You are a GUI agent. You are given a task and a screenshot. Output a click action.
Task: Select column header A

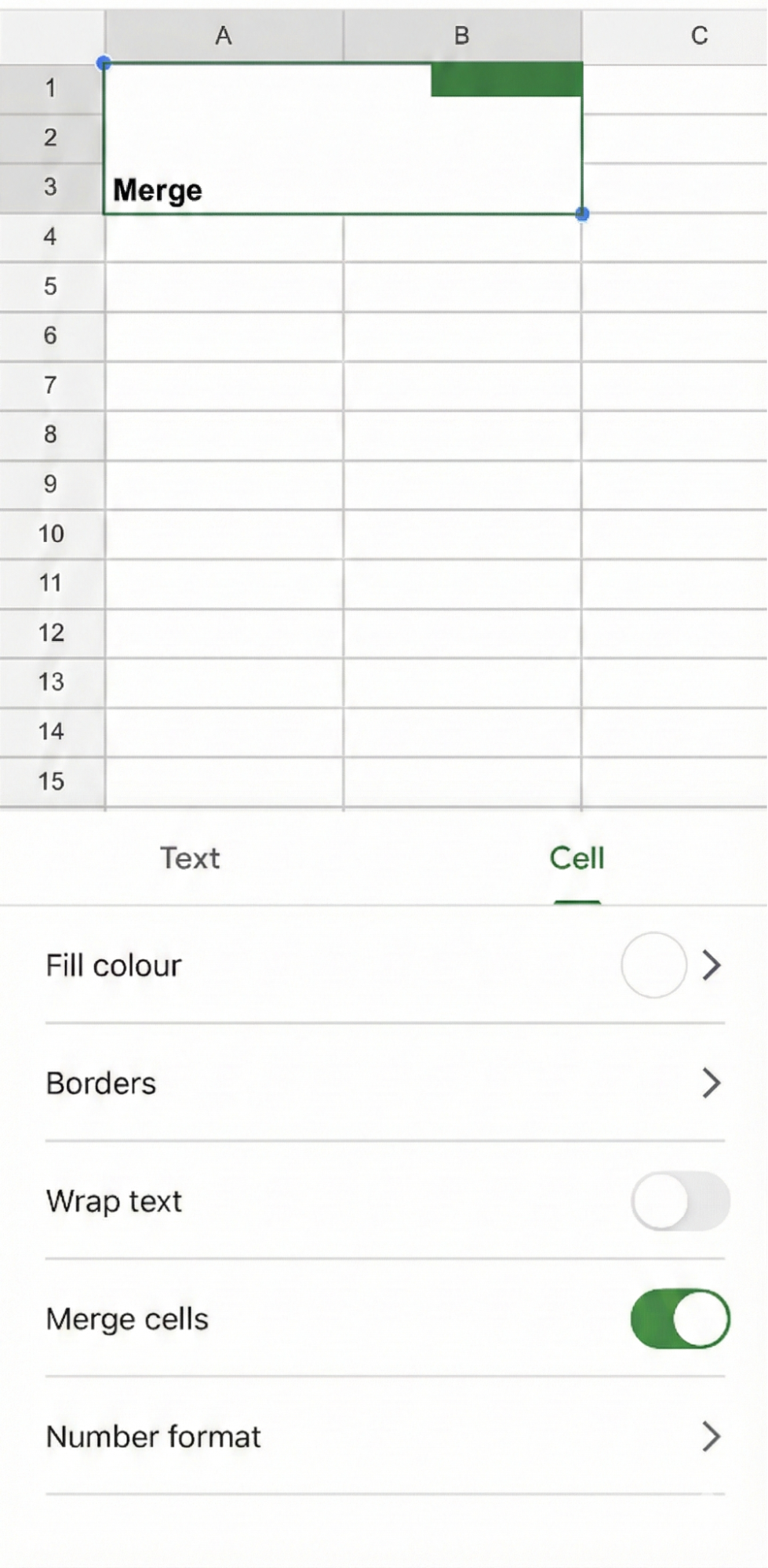tap(224, 35)
